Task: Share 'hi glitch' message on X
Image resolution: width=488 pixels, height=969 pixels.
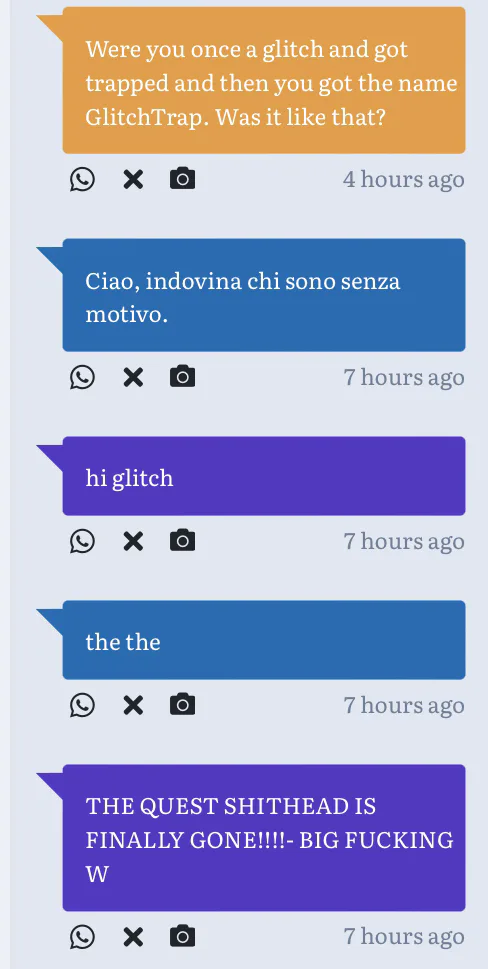Action: (133, 541)
